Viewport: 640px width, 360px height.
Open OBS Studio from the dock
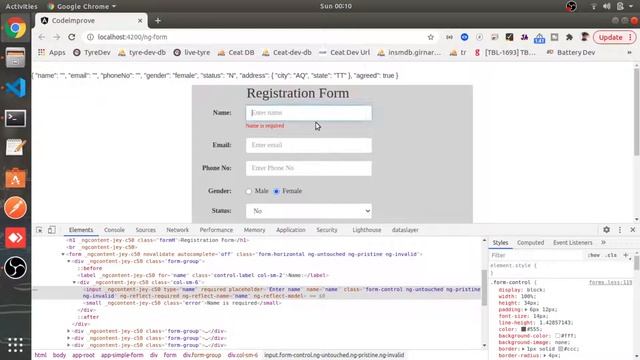[x=16, y=268]
